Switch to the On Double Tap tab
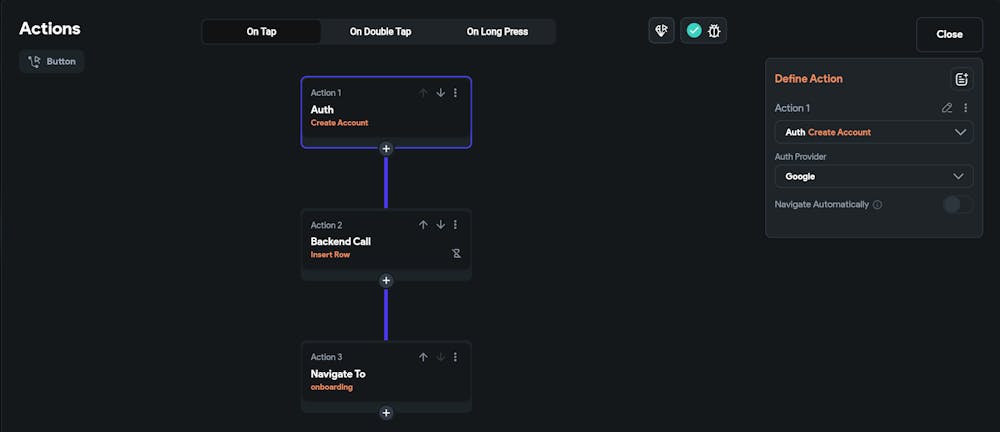This screenshot has height=432, width=1000. [x=380, y=32]
